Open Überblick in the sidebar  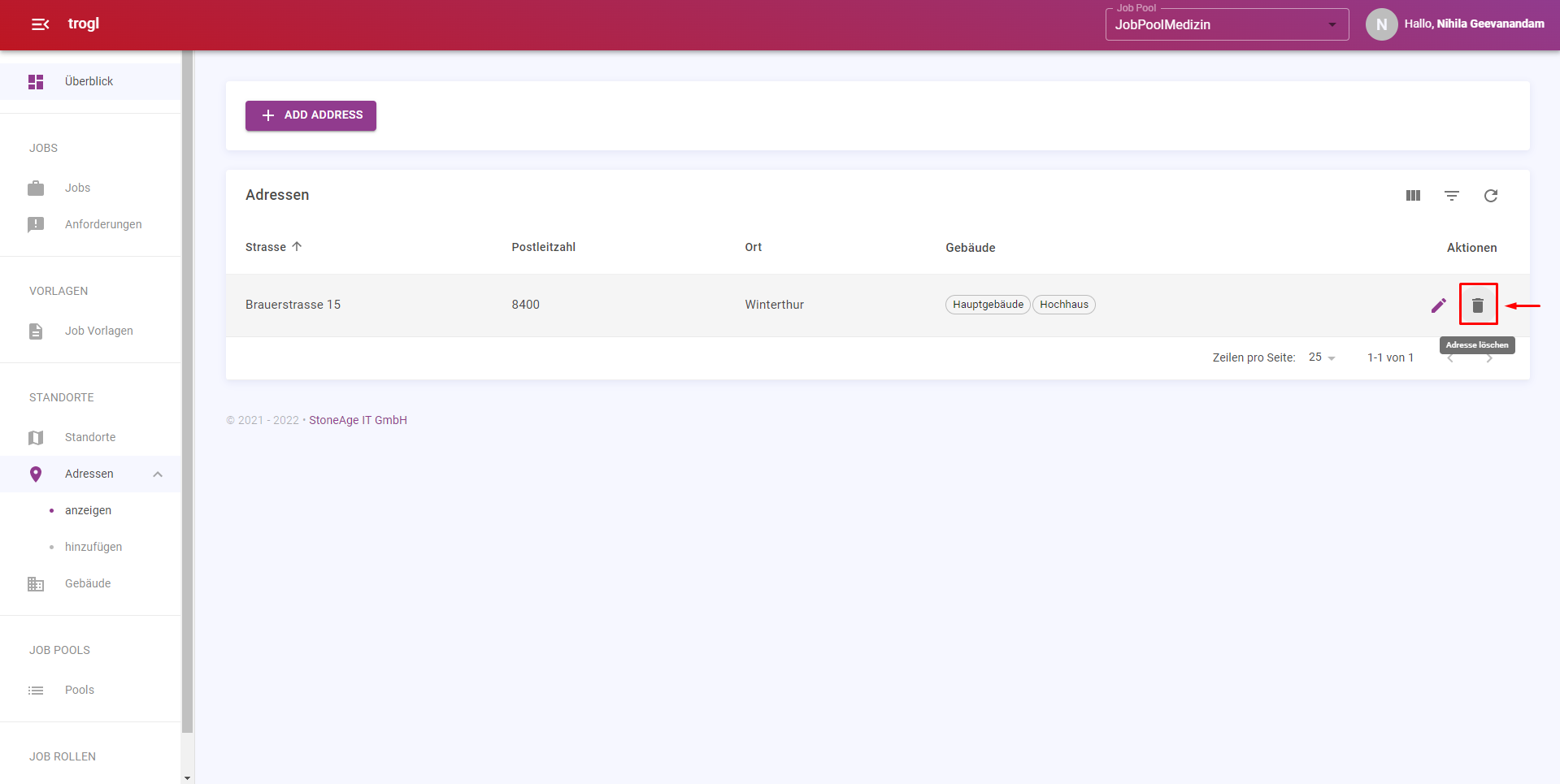(x=90, y=81)
